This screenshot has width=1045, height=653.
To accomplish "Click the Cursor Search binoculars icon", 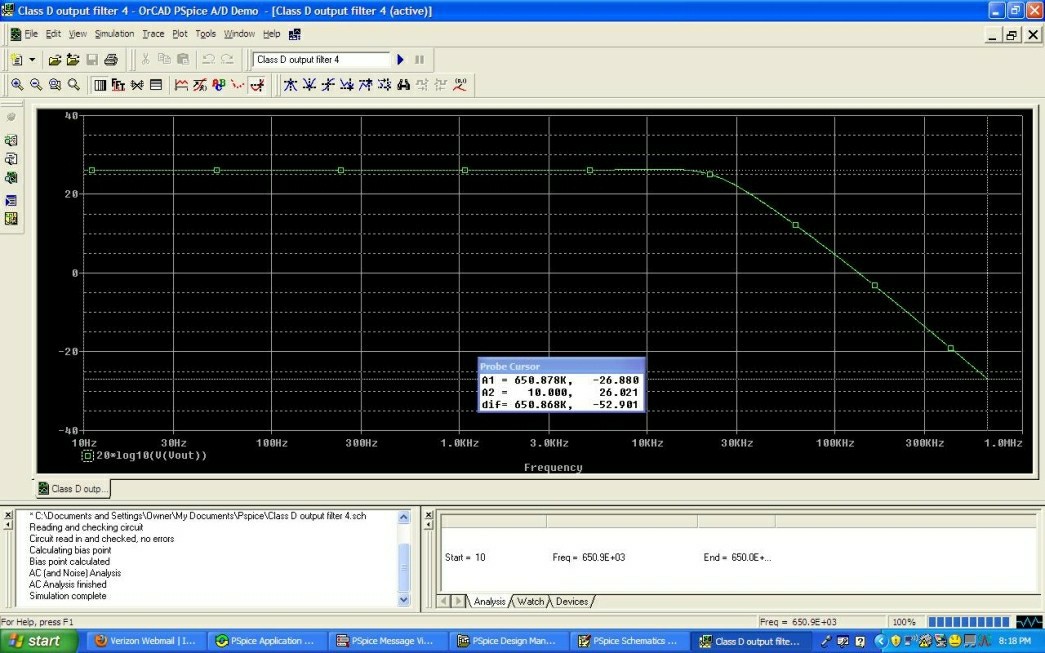I will coord(403,85).
